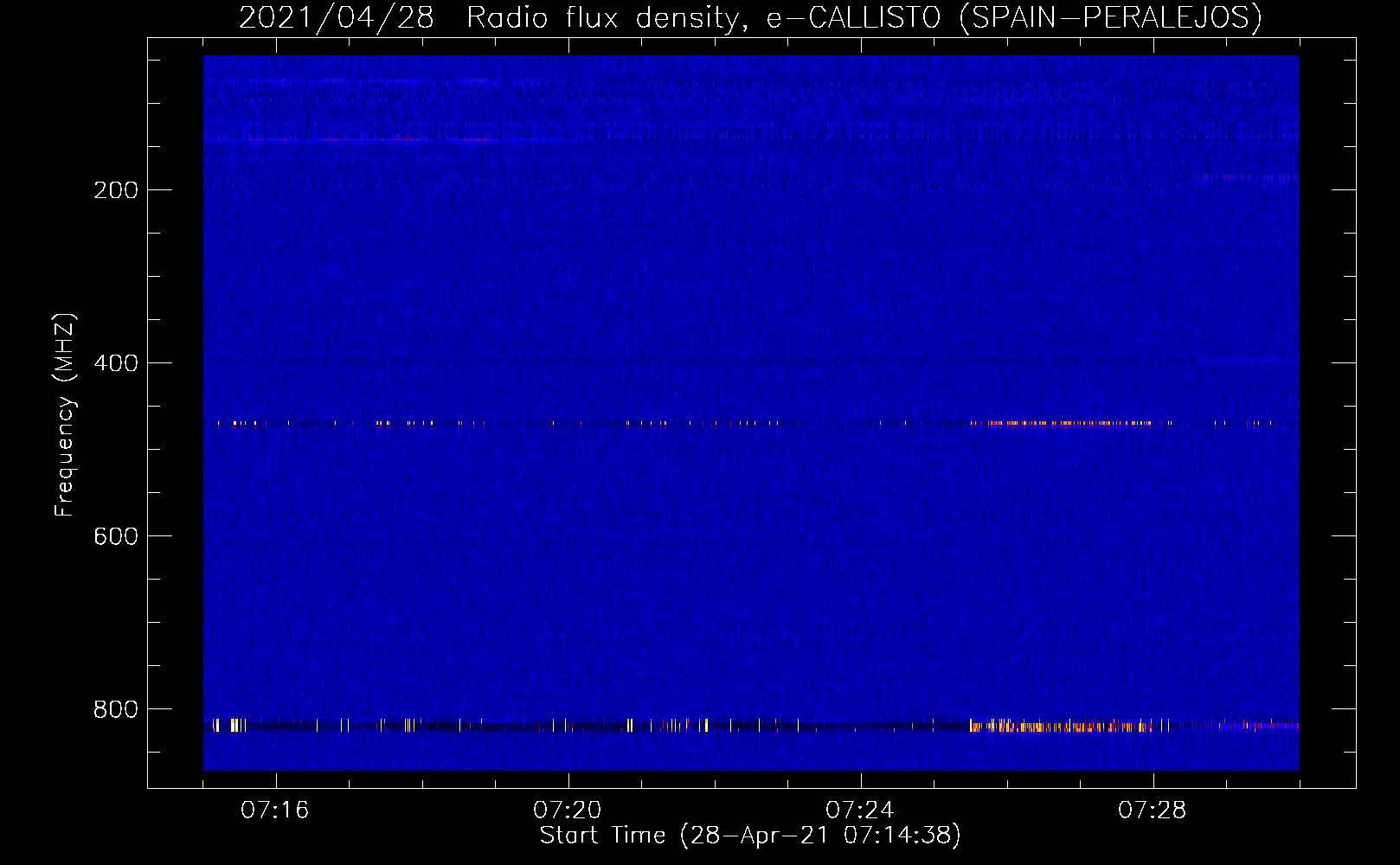Select the 800 frequency tick label
Viewport: 1400px width, 865px height.
click(x=116, y=709)
